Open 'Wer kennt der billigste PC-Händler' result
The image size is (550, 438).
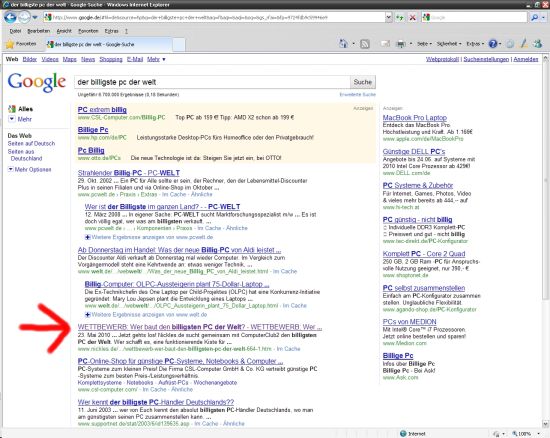point(156,402)
